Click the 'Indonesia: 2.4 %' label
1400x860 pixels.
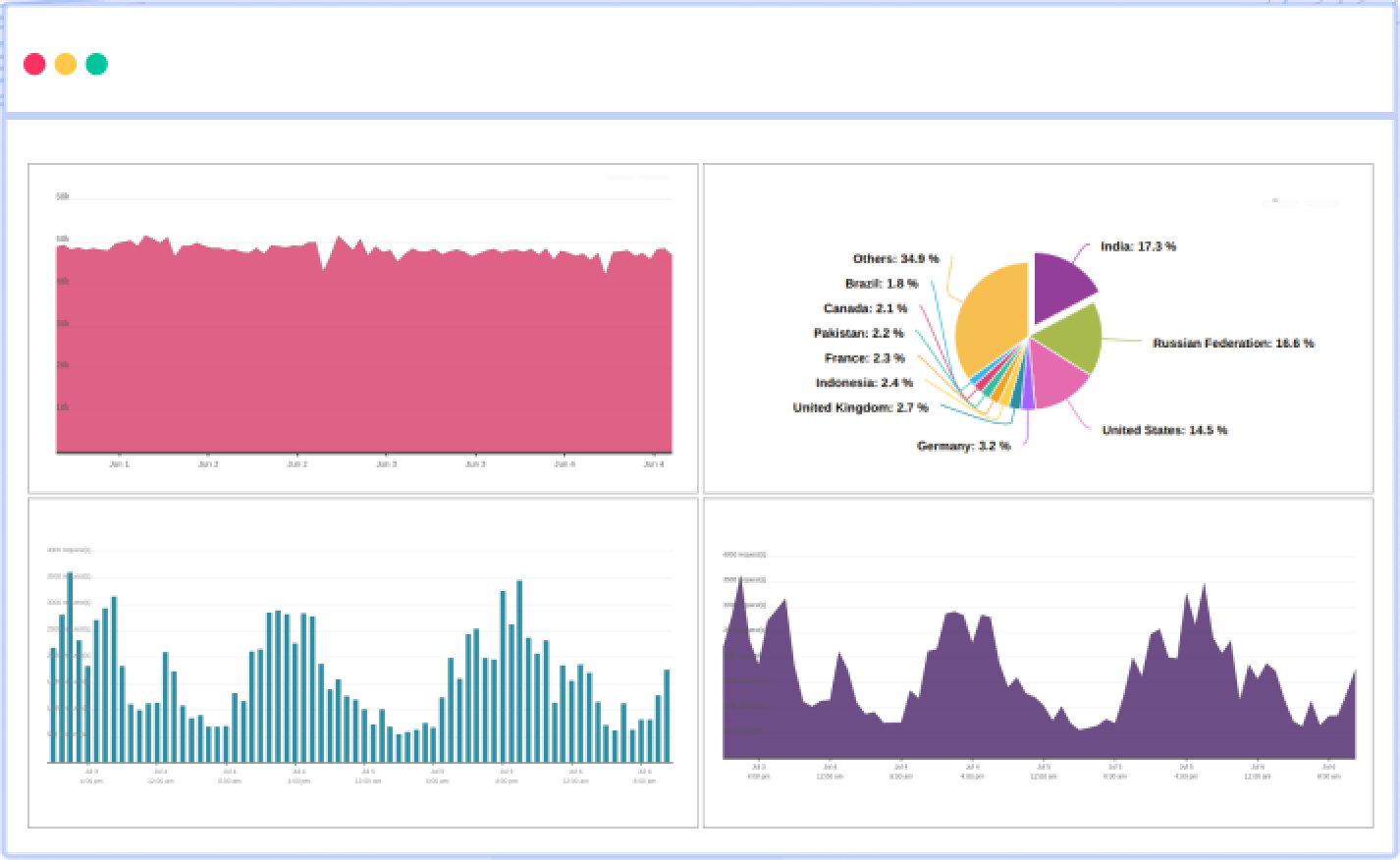click(864, 383)
